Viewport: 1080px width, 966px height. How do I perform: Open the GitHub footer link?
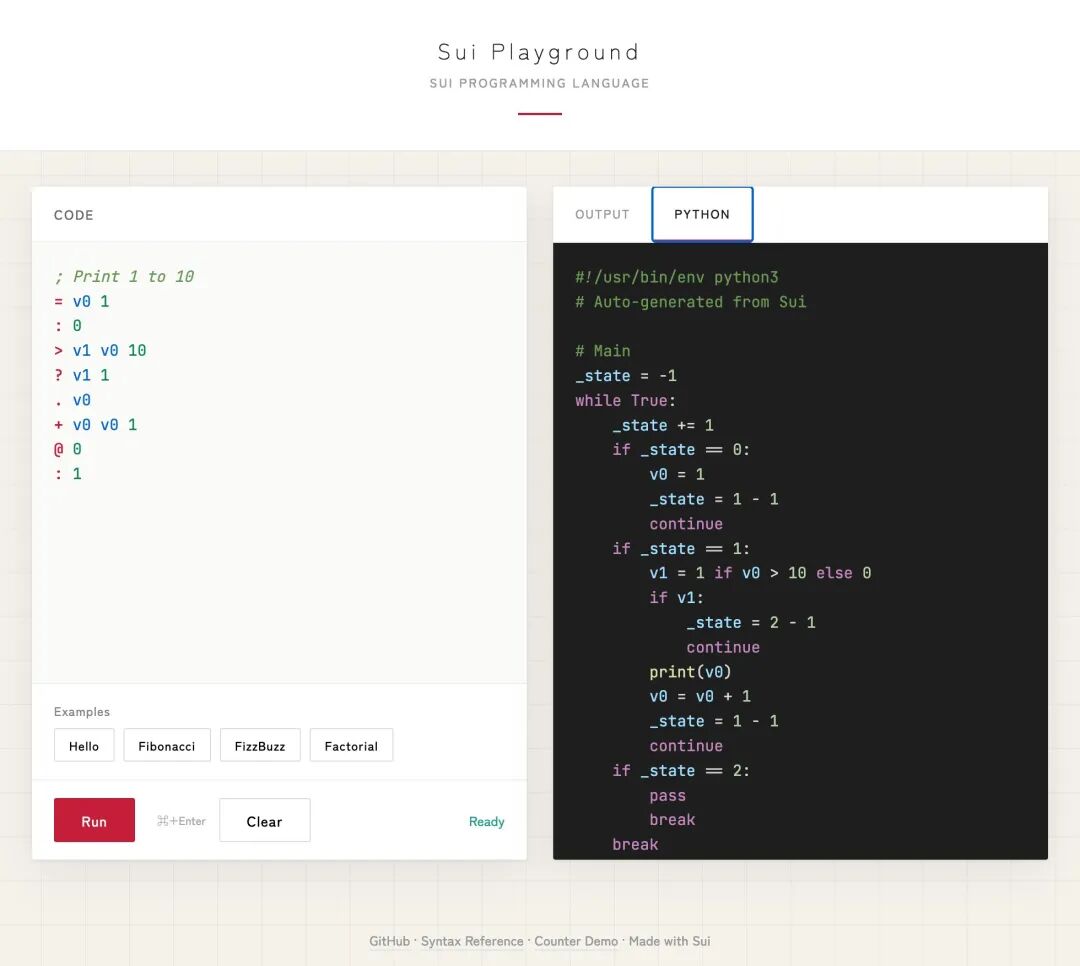point(389,941)
